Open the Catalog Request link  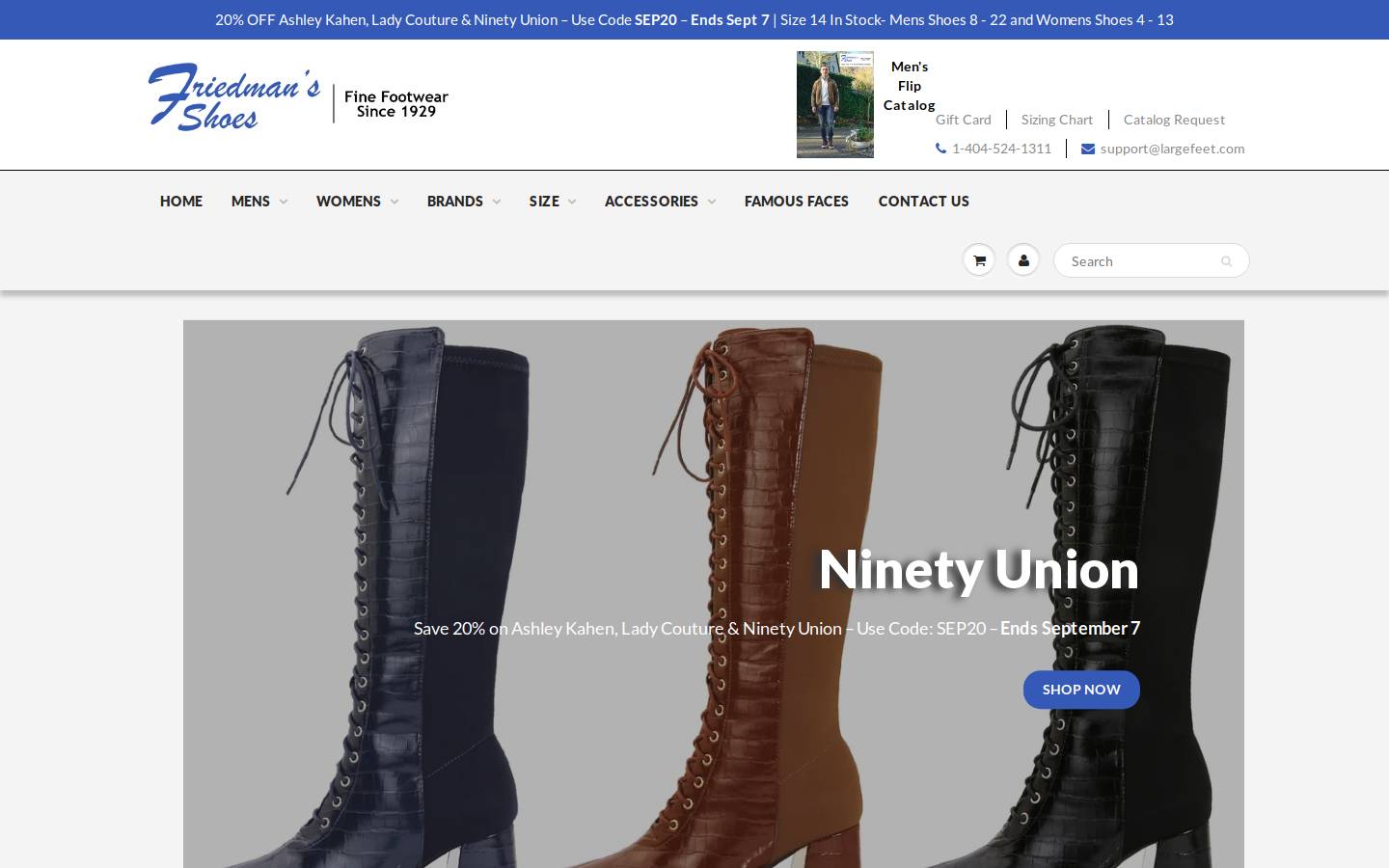[1174, 120]
